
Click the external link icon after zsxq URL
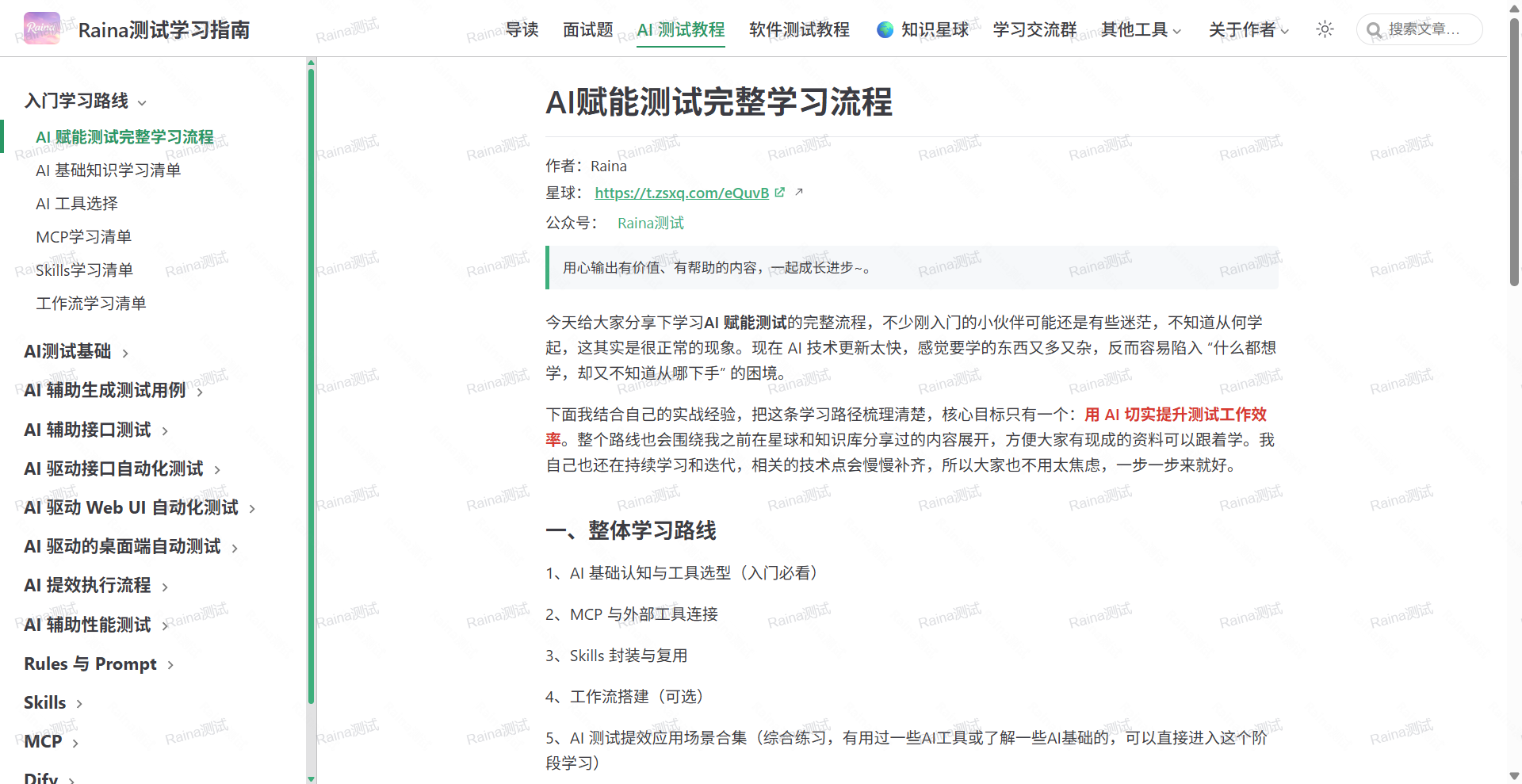(780, 193)
